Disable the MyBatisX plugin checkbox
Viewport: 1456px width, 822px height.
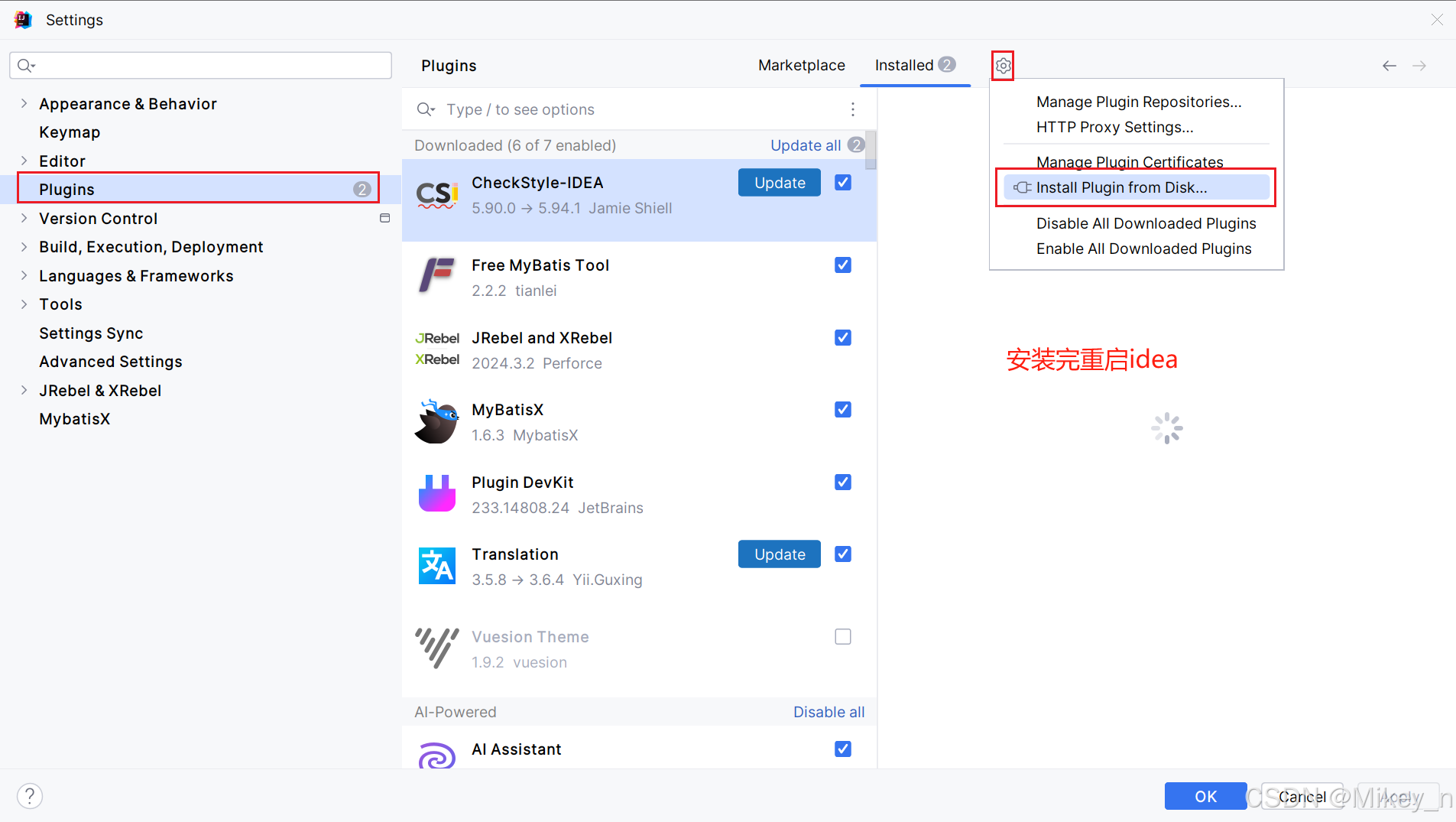click(843, 409)
